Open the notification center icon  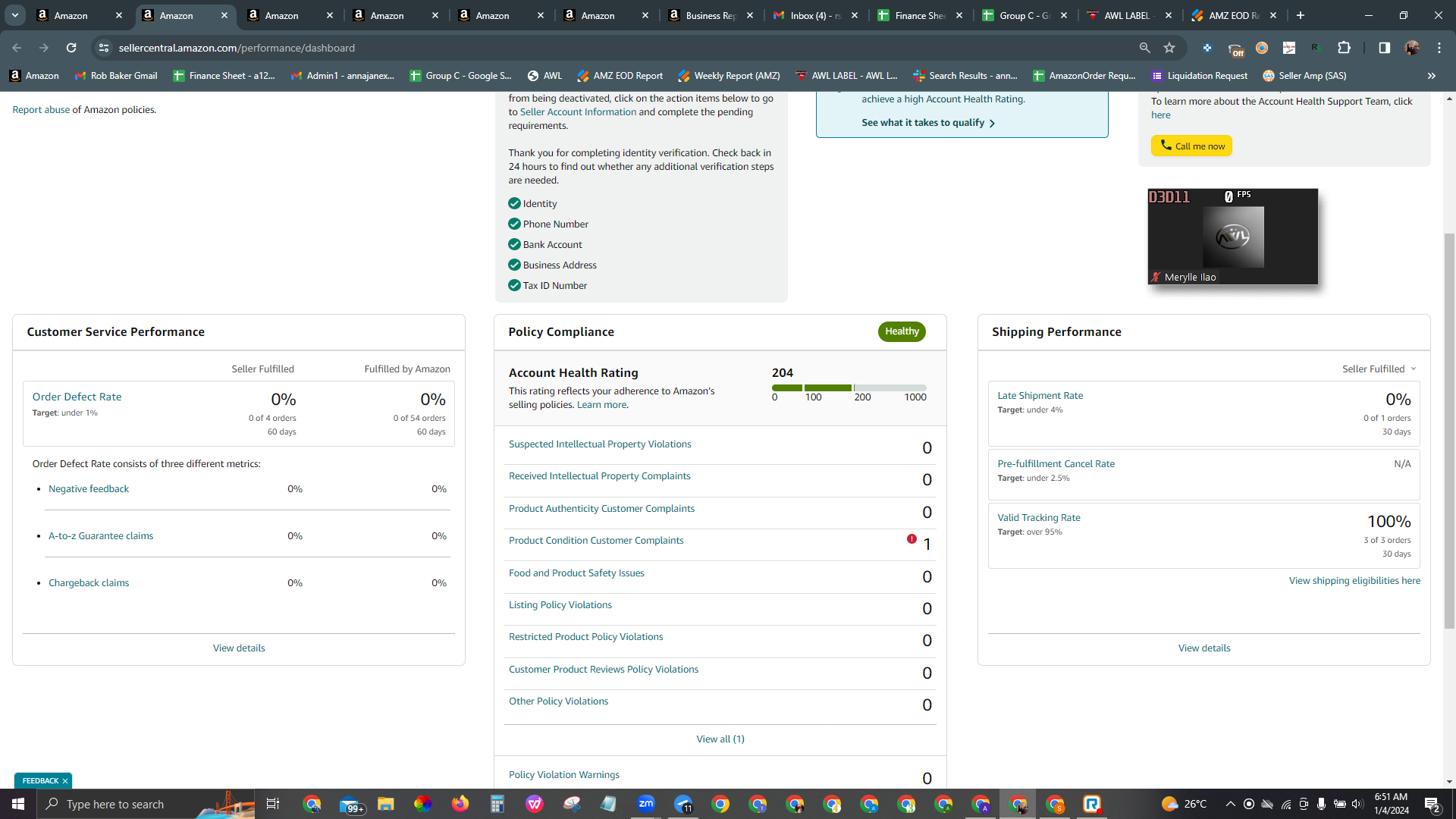1432,805
